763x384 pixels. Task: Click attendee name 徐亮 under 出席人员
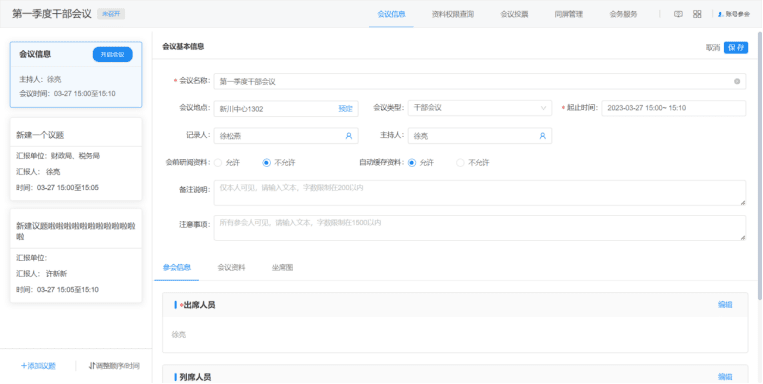tap(179, 334)
